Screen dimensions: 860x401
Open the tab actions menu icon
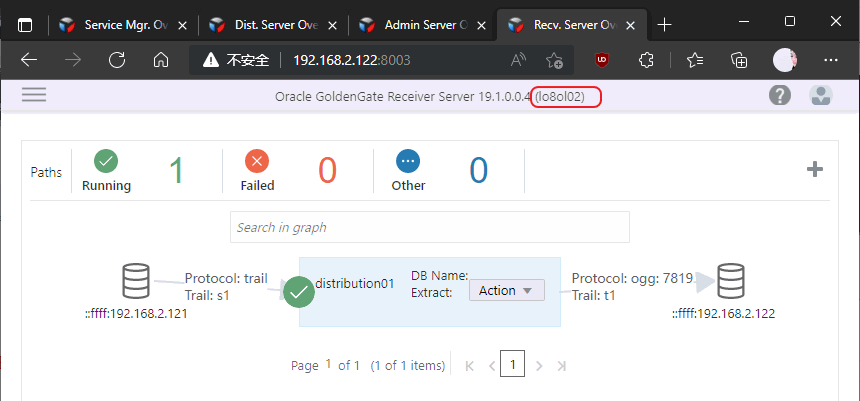tap(25, 25)
